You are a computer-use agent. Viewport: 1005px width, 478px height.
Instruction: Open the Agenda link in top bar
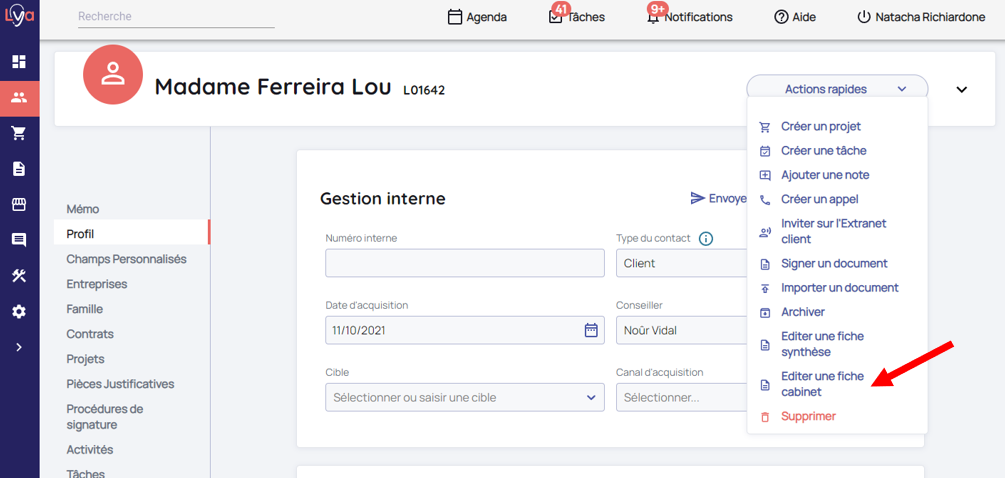(x=477, y=17)
